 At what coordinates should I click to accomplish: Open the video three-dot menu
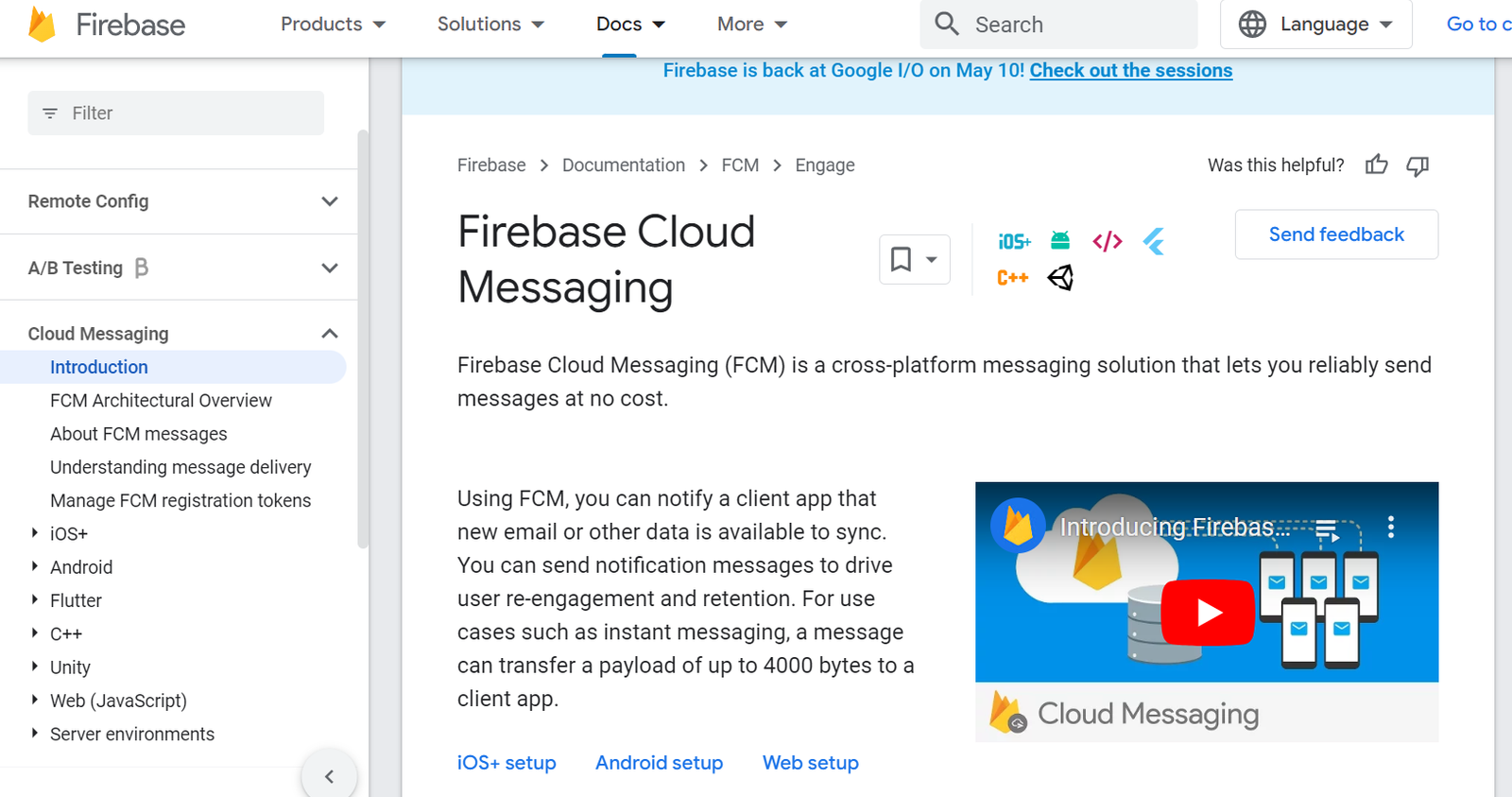pos(1390,527)
